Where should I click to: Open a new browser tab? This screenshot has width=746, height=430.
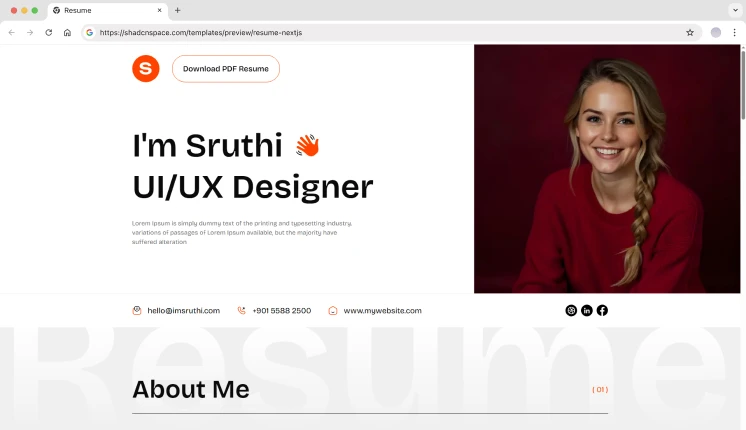pyautogui.click(x=177, y=10)
